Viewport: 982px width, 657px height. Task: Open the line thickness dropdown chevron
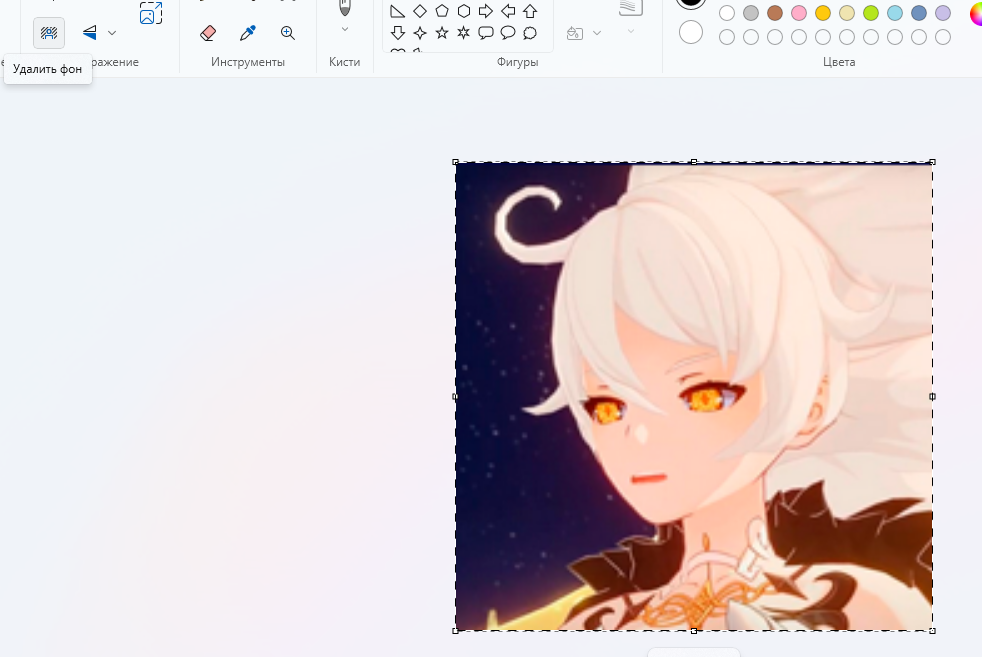pos(631,31)
